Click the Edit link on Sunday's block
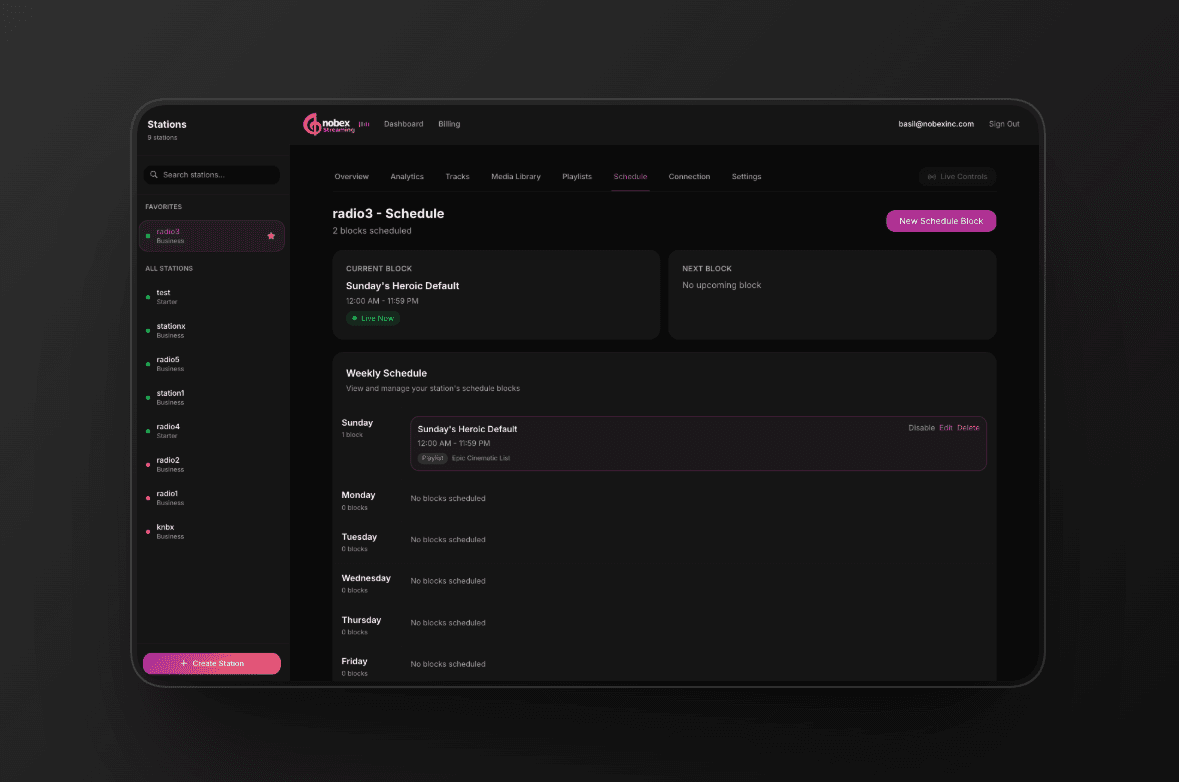 pos(946,427)
